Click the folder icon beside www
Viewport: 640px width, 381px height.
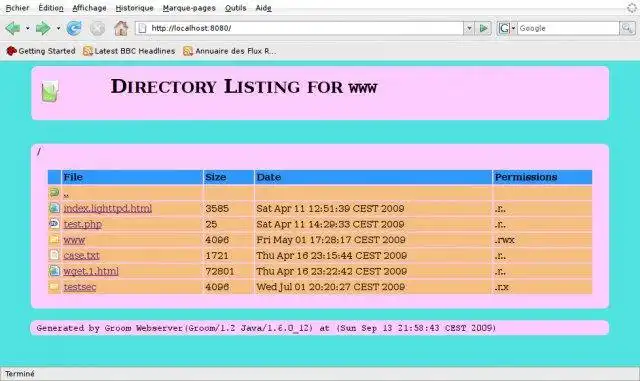click(x=54, y=239)
